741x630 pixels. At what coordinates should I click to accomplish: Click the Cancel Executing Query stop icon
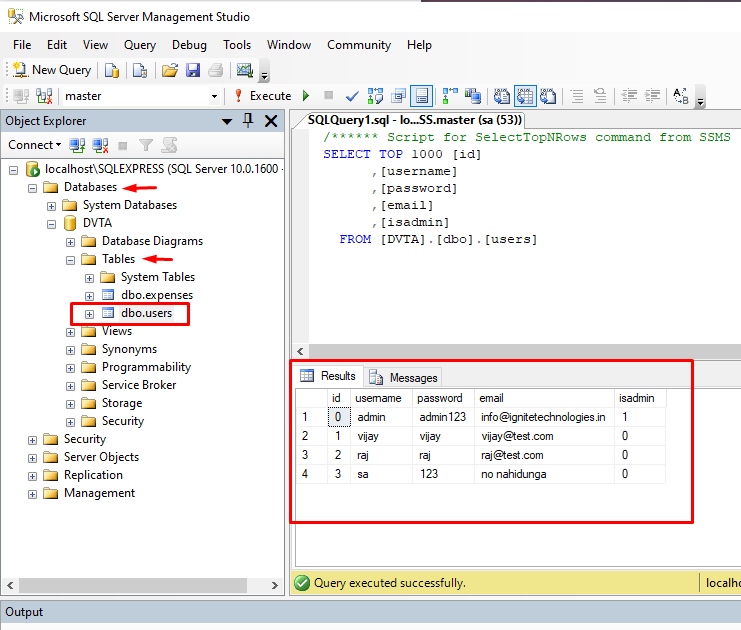coord(328,95)
